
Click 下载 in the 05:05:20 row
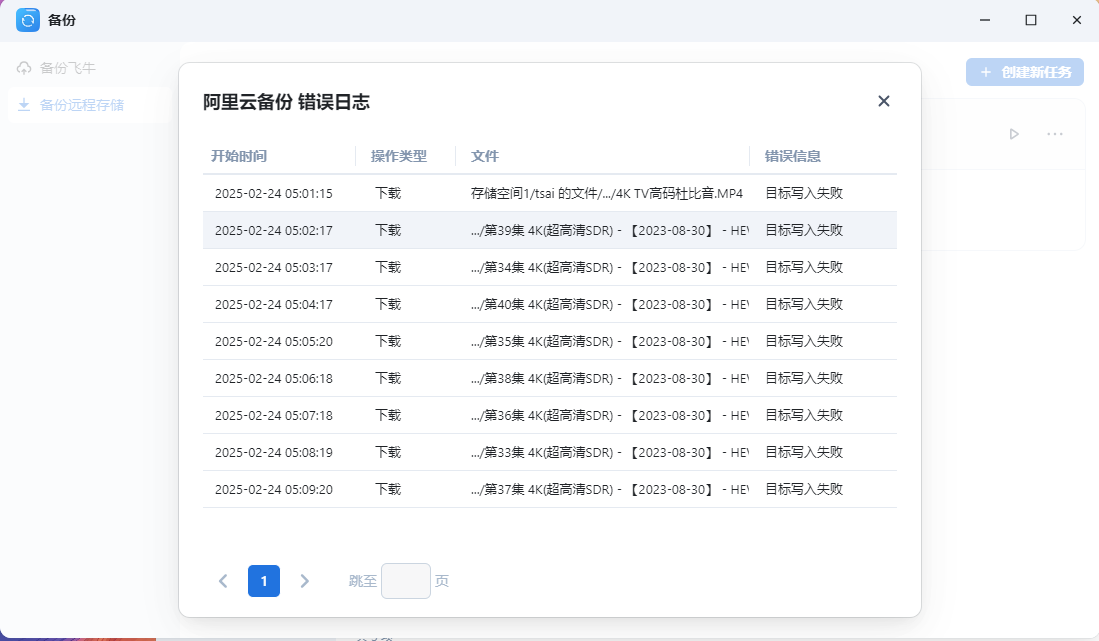tap(388, 341)
